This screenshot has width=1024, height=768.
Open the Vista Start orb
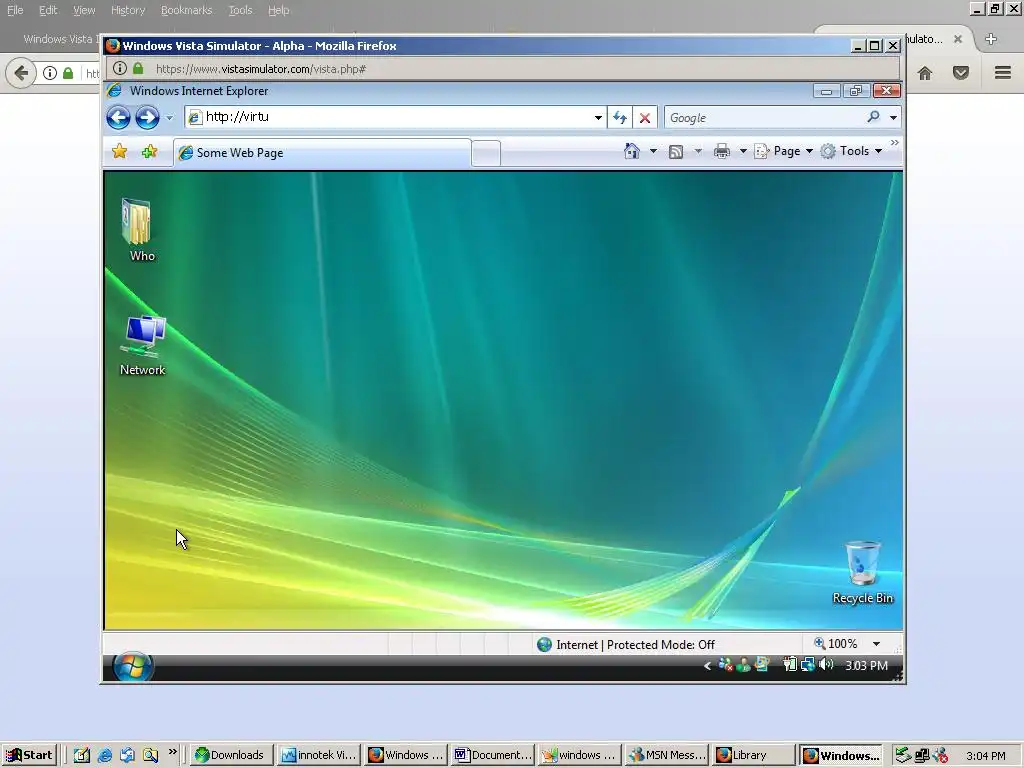coord(133,666)
